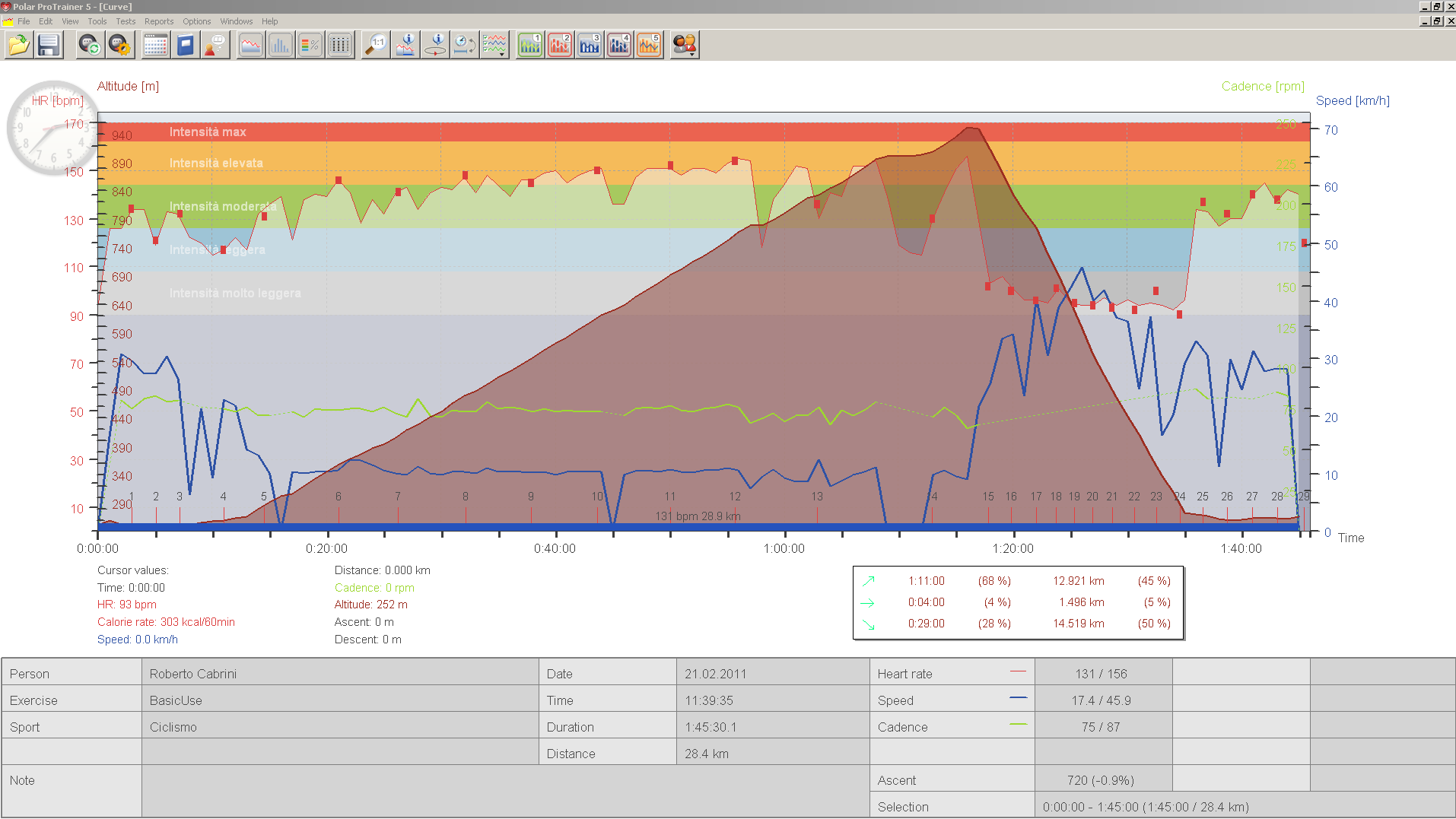Click the open folder icon

coord(18,46)
